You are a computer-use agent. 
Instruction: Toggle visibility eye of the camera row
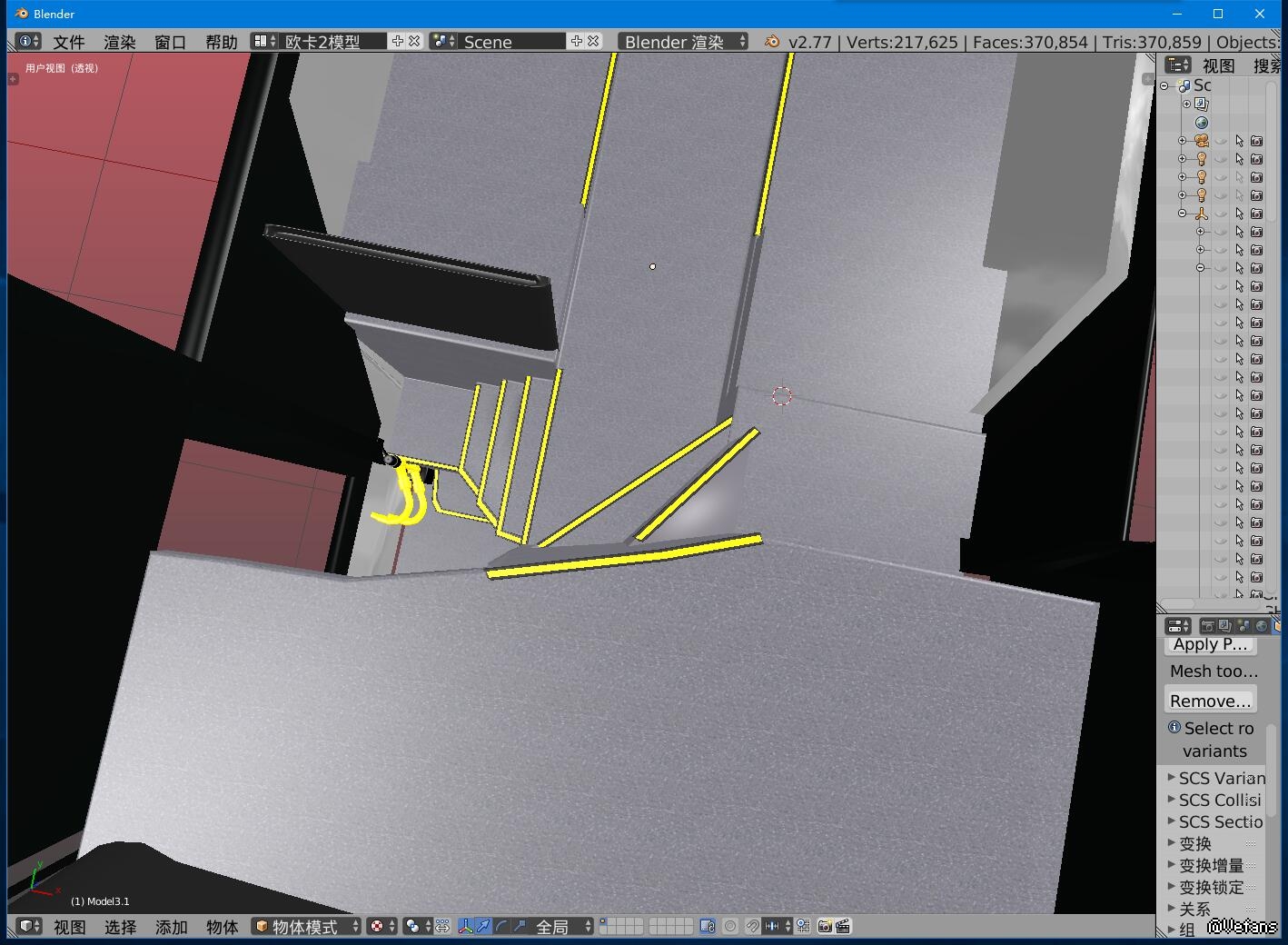tap(1221, 141)
